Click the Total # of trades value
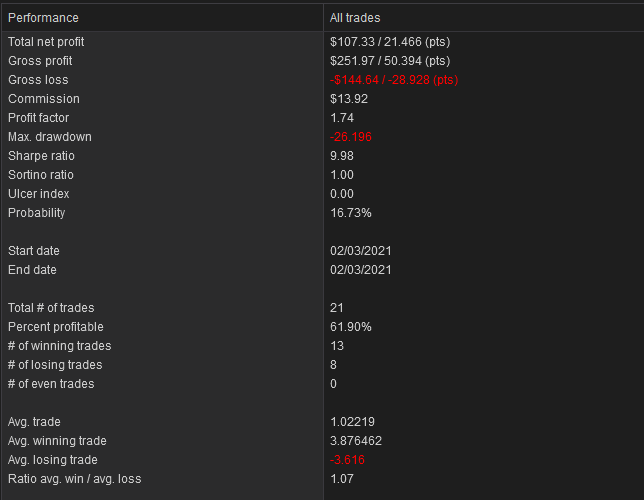Image resolution: width=644 pixels, height=500 pixels. pyautogui.click(x=336, y=308)
